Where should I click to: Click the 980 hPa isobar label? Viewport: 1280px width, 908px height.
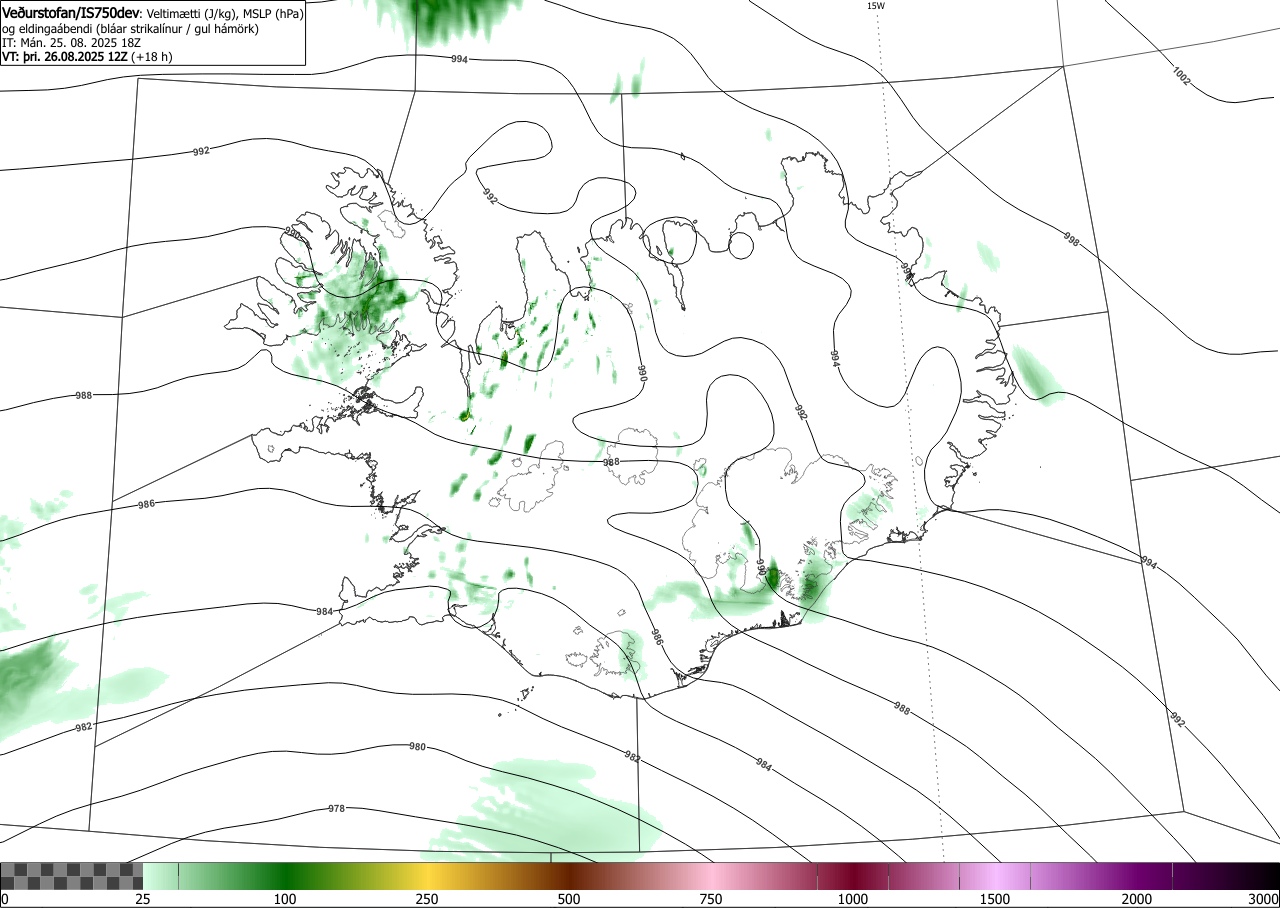417,747
